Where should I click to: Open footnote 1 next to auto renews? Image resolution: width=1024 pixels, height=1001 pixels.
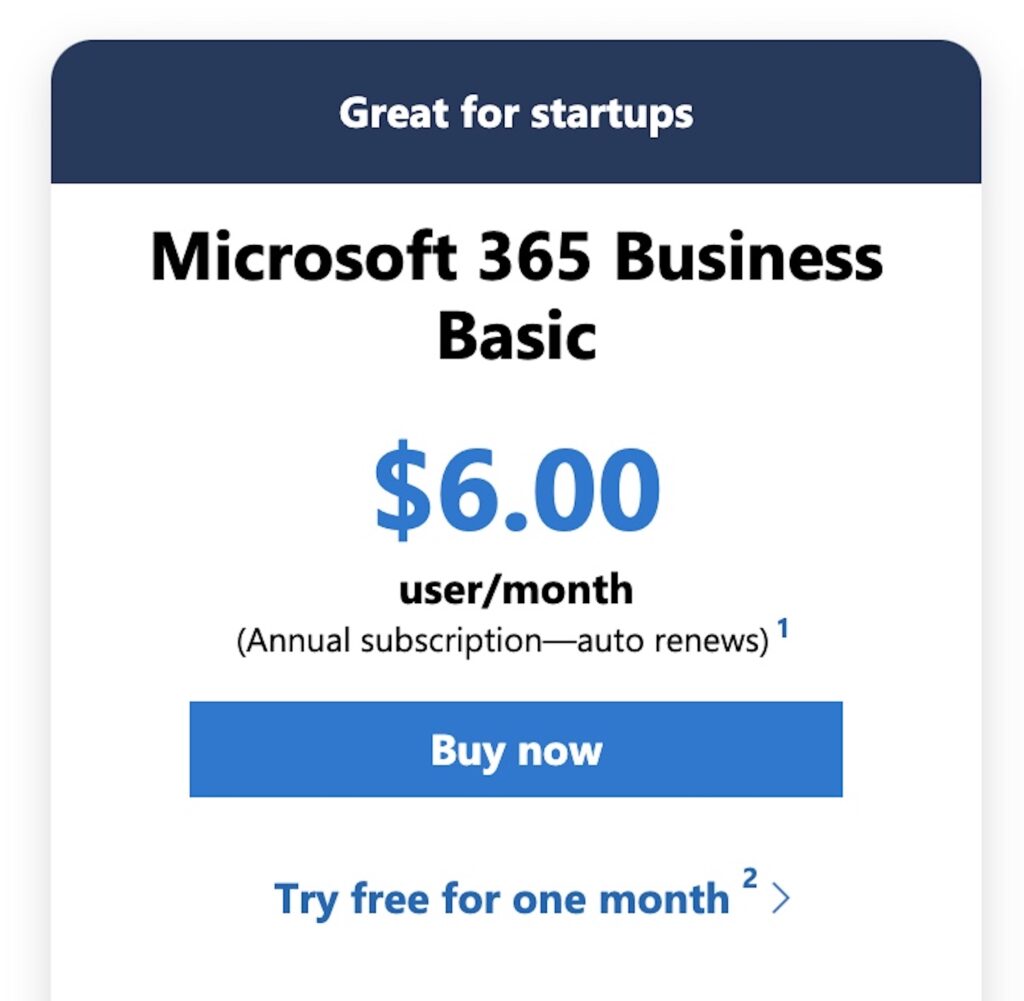[783, 628]
